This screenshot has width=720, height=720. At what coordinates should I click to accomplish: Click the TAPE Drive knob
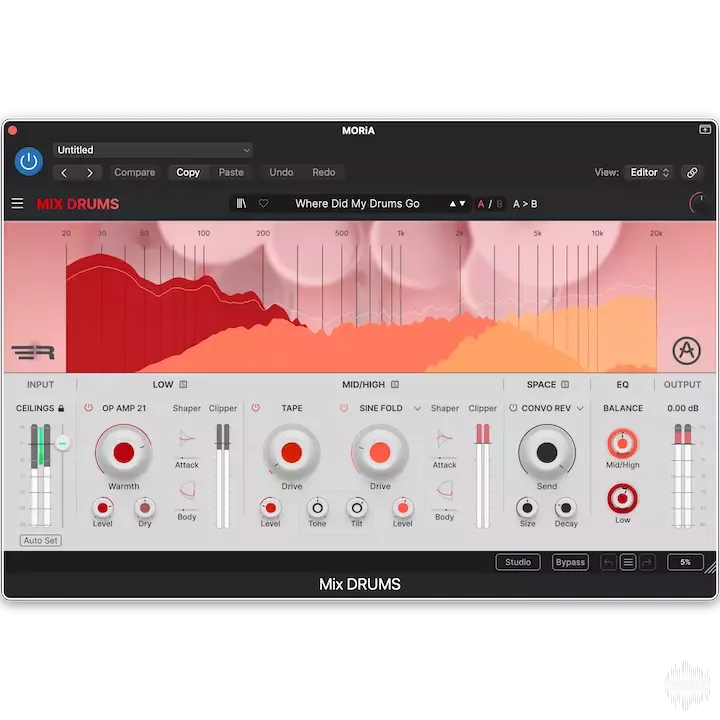[292, 452]
